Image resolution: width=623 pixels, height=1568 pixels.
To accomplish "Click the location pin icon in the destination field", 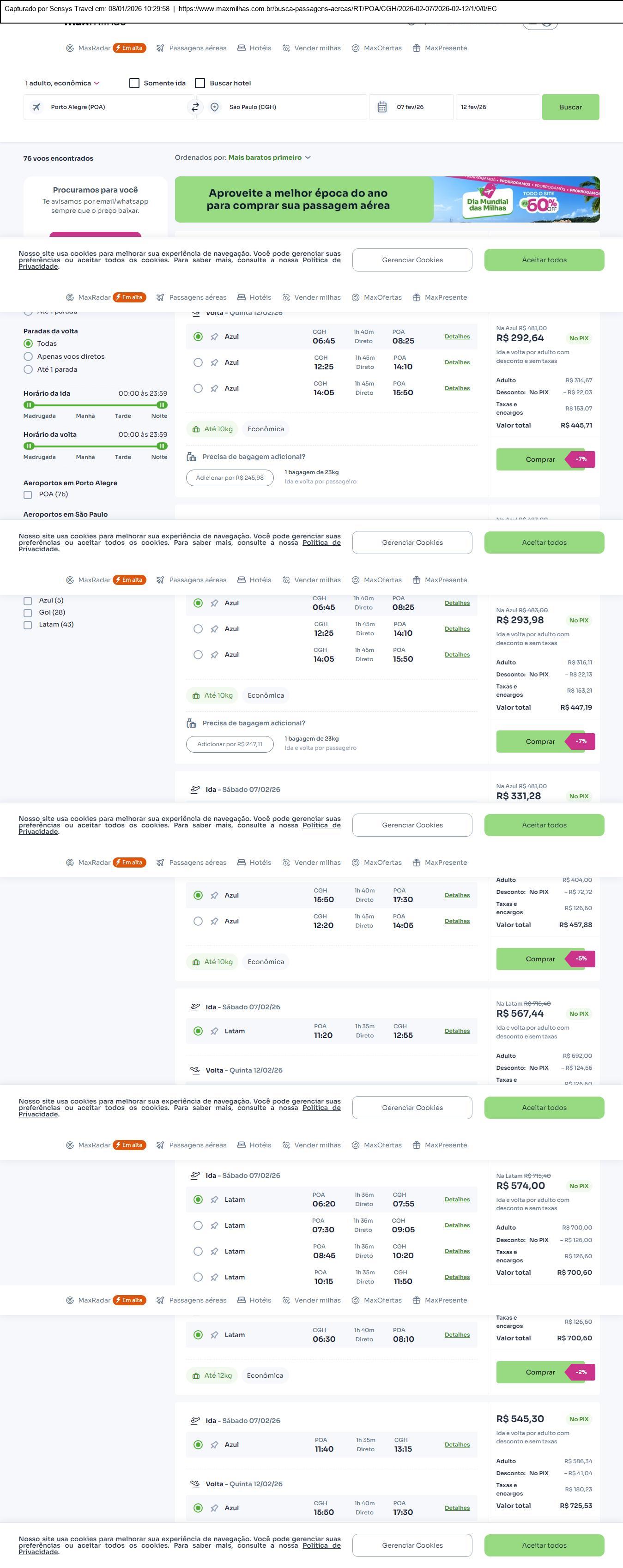I will (x=214, y=107).
